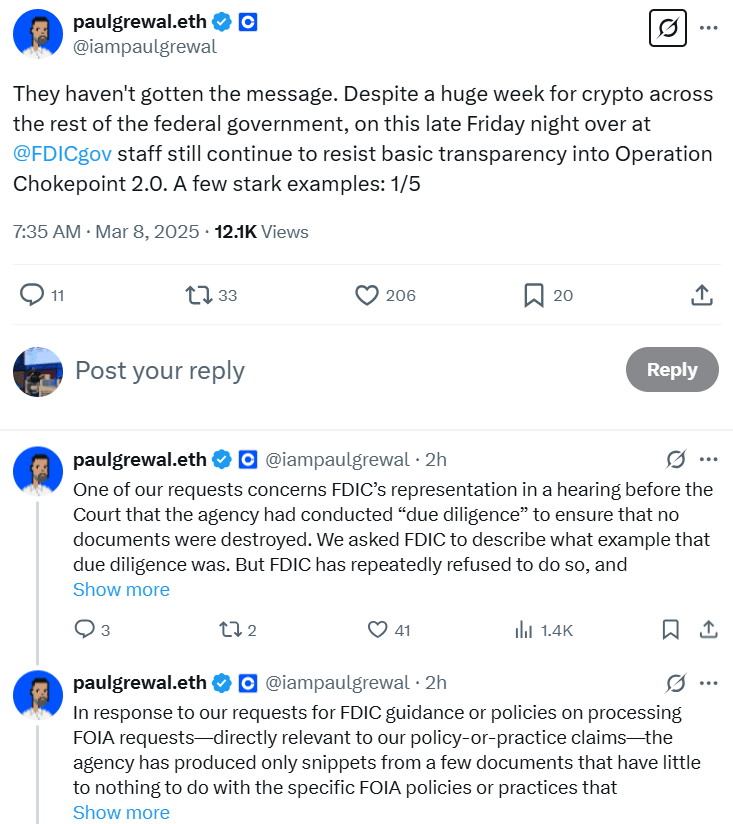This screenshot has height=824, width=733.
Task: Click the reply icon on the first reply
Action: point(82,630)
